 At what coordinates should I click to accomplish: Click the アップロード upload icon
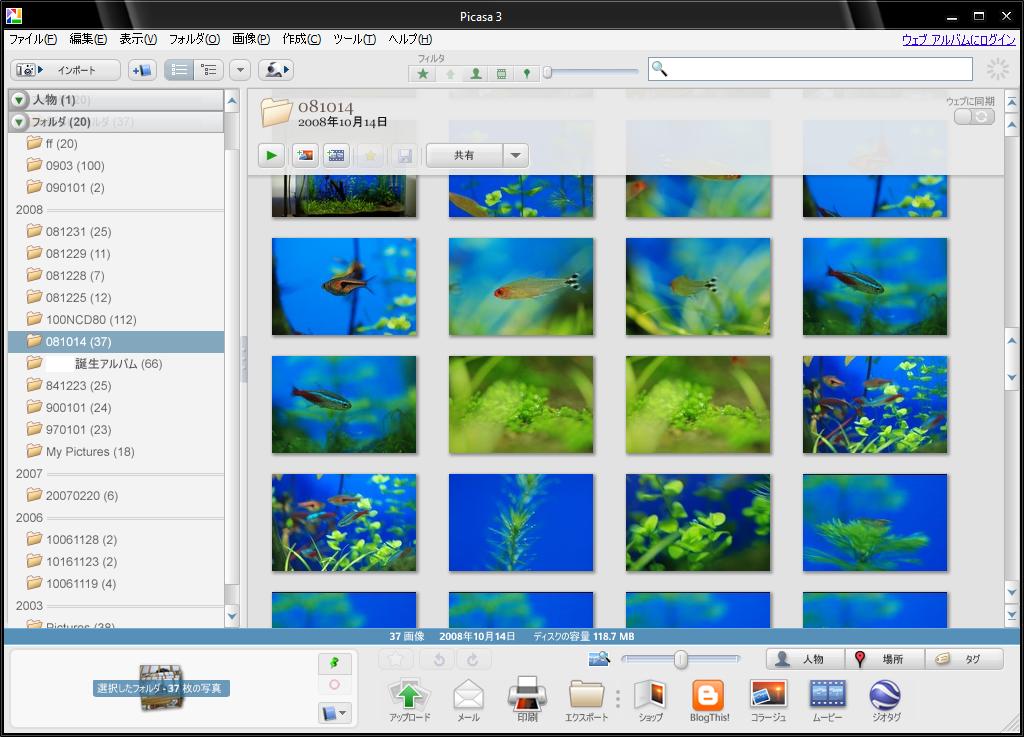(x=409, y=699)
